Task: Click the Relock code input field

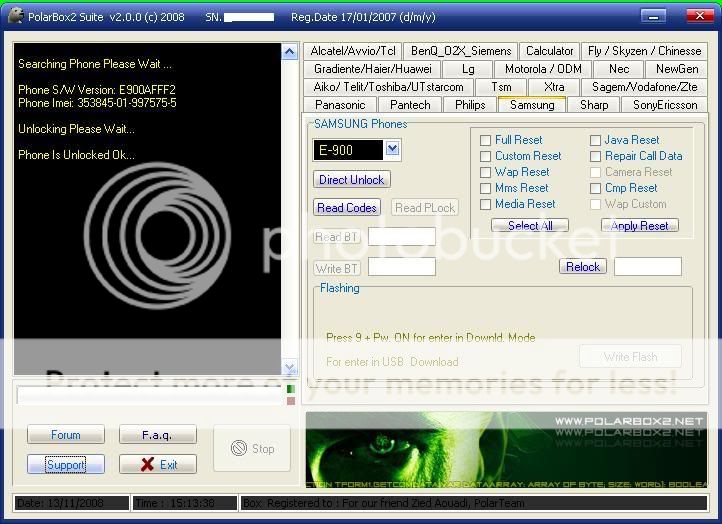Action: pyautogui.click(x=647, y=267)
